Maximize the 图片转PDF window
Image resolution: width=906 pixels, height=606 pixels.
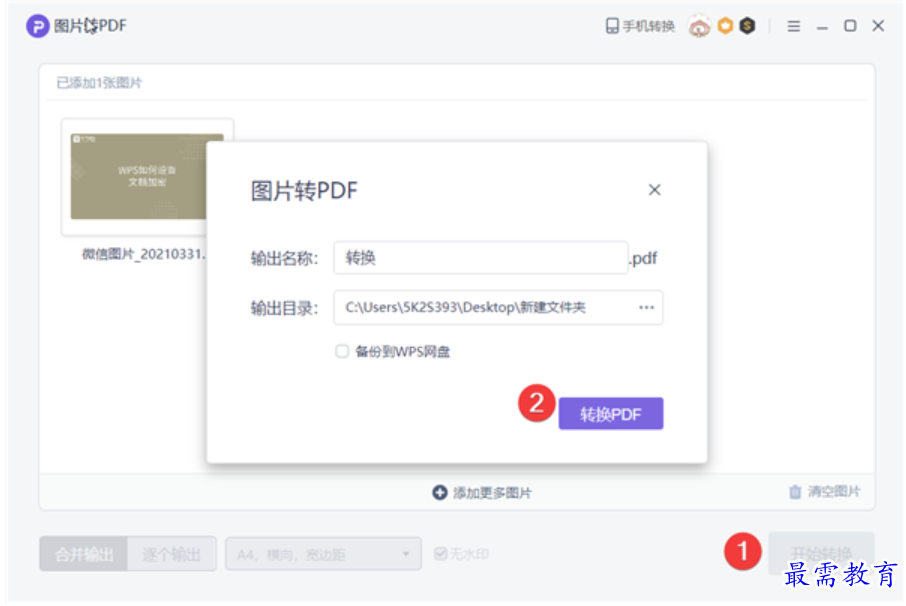click(850, 25)
